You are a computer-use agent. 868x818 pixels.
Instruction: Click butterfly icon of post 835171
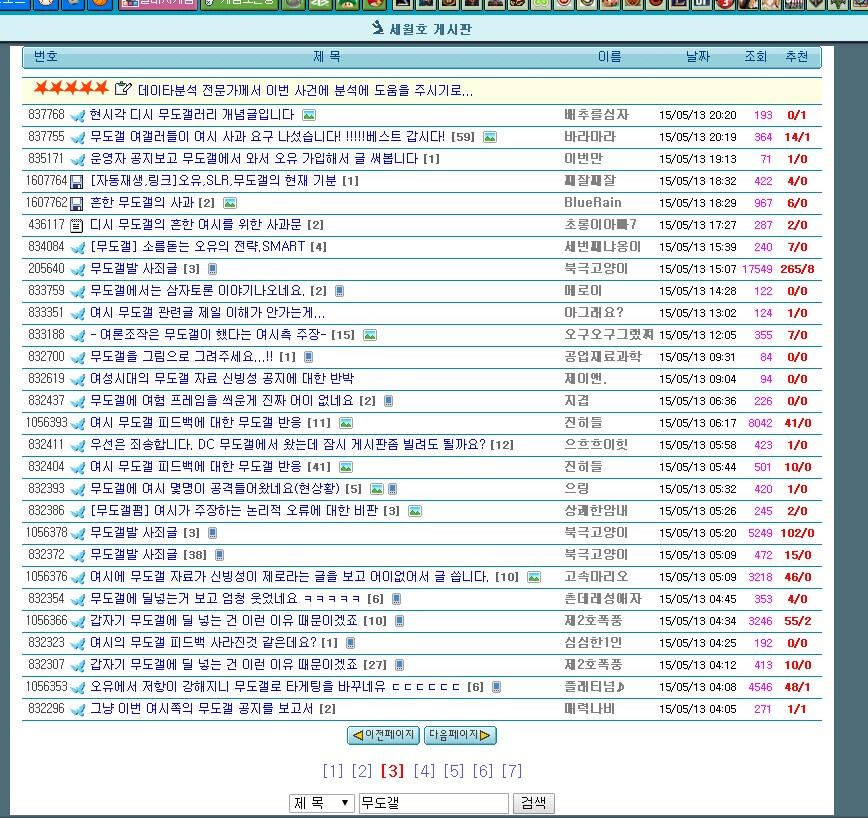78,159
